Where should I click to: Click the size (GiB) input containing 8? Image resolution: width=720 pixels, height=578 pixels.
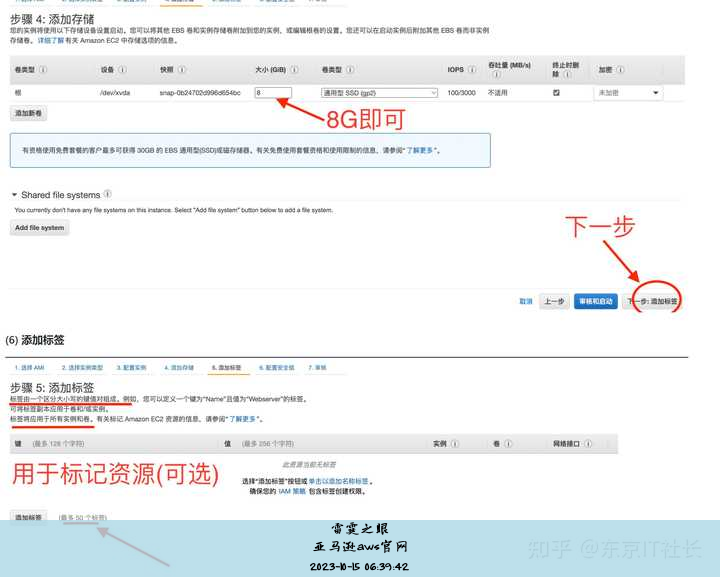pos(273,93)
